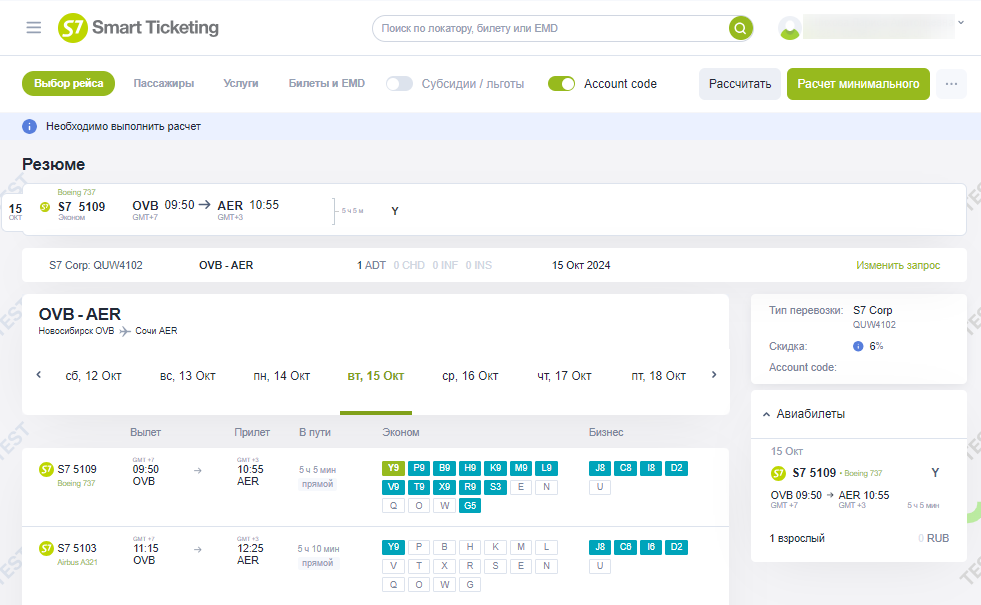Open the hamburger navigation menu
The height and width of the screenshot is (605, 981).
click(34, 28)
